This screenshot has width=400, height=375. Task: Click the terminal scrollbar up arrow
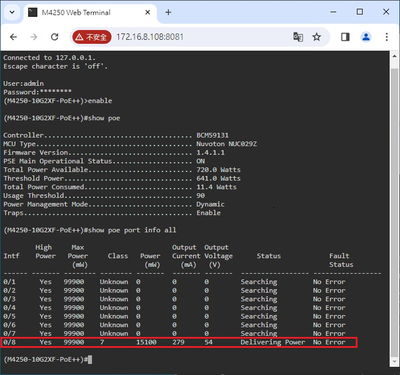coord(394,56)
